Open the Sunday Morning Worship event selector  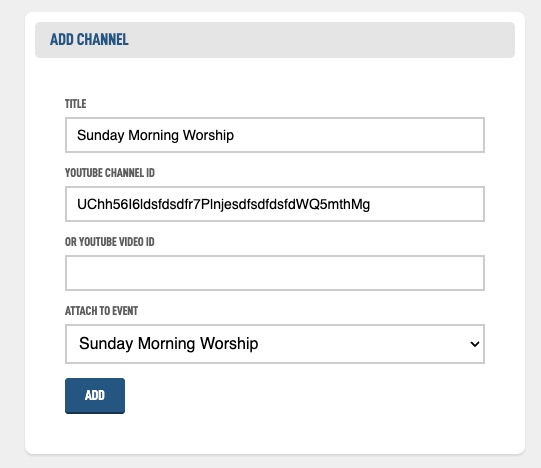coord(275,344)
